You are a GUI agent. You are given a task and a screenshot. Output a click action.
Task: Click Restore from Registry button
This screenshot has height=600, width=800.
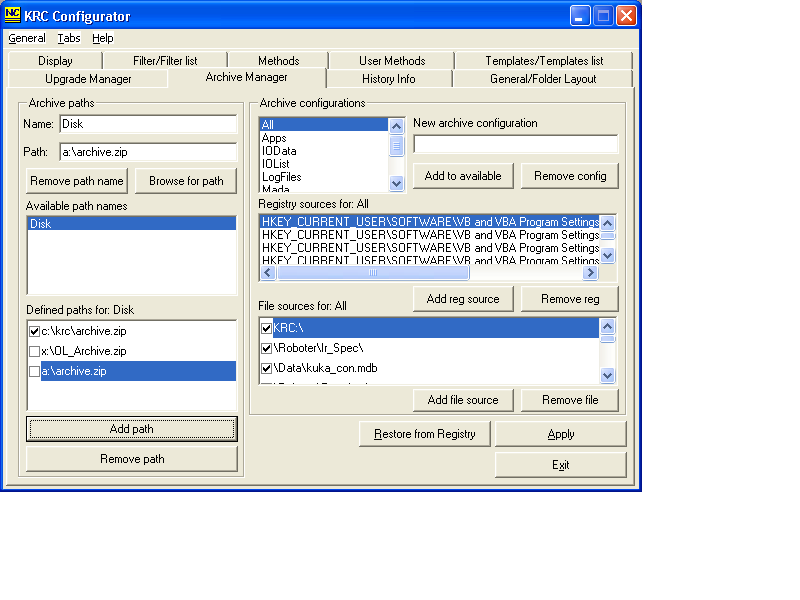[x=425, y=434]
